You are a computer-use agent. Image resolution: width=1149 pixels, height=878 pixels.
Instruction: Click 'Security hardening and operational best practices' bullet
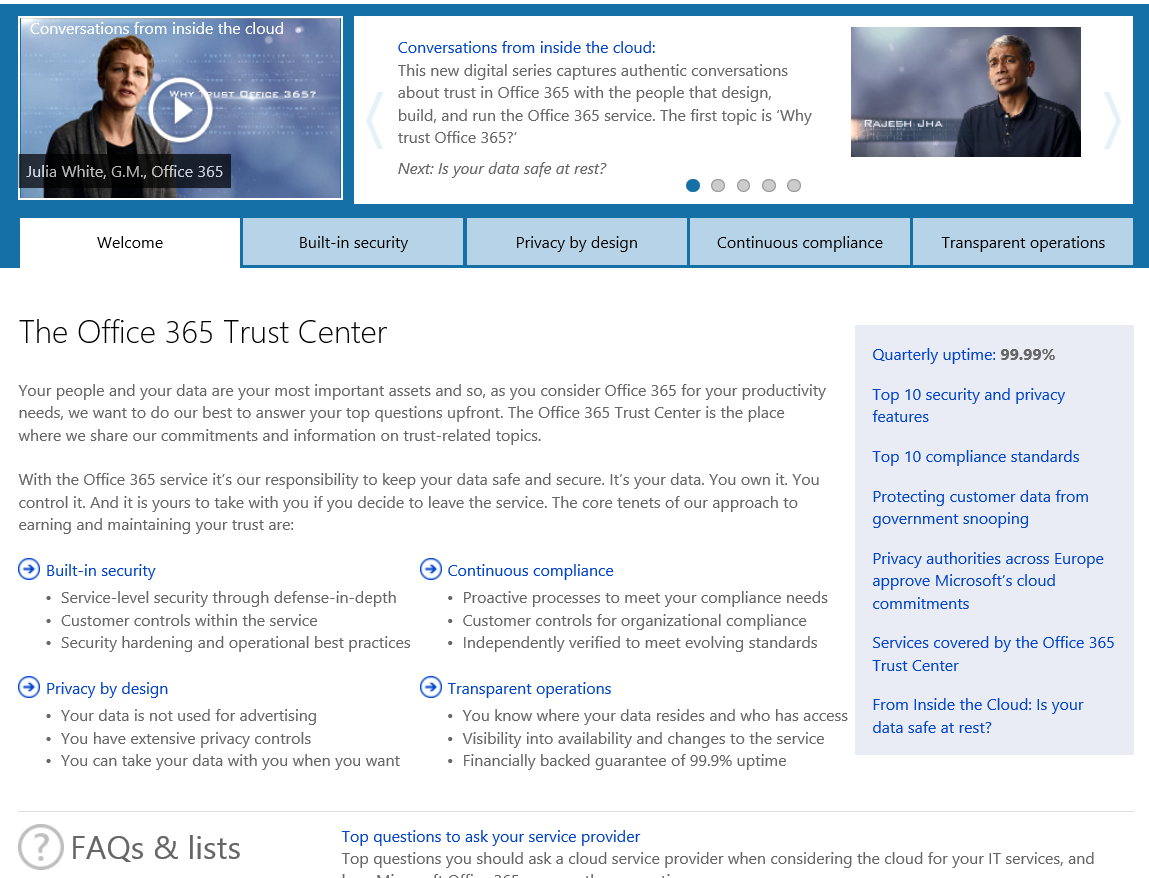[x=235, y=643]
